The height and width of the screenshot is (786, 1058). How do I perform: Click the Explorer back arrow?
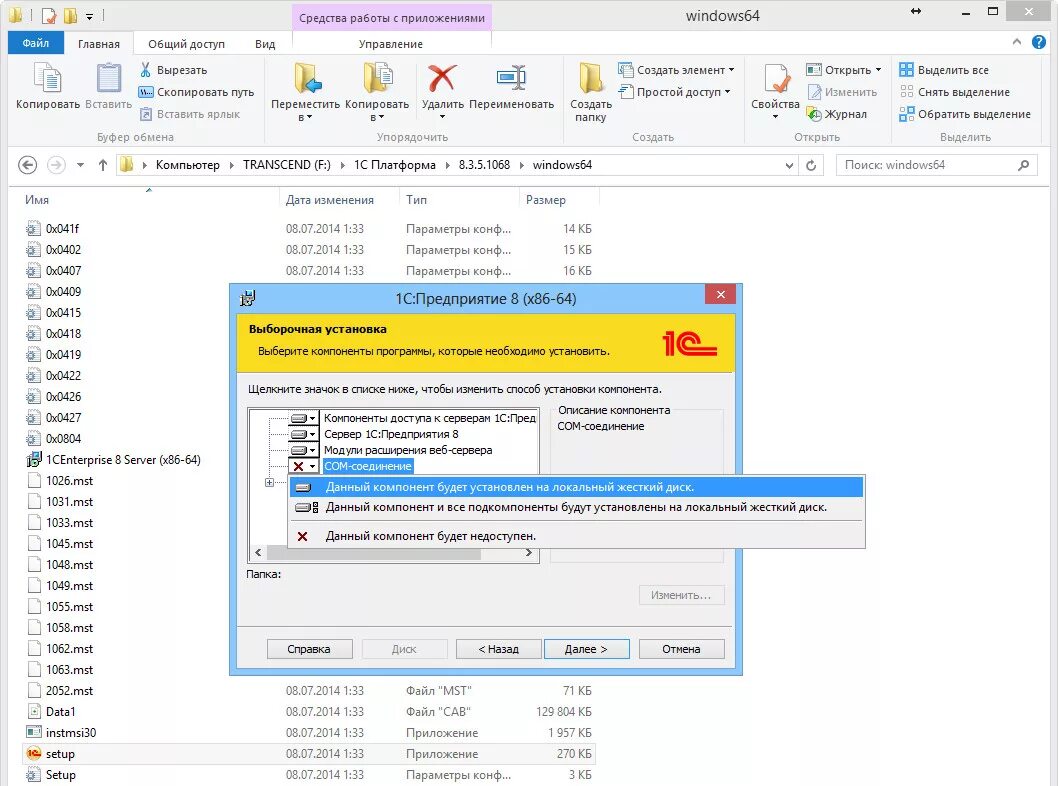tap(28, 165)
